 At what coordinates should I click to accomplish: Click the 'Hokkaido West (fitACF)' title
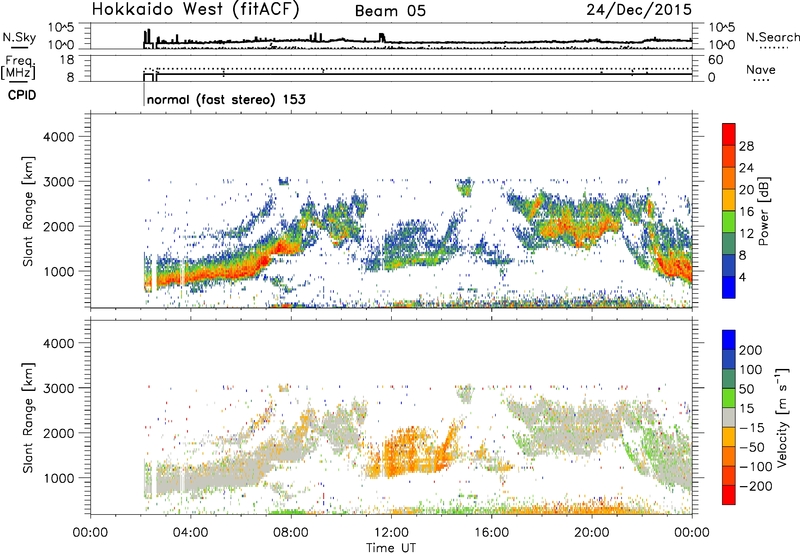pos(195,9)
